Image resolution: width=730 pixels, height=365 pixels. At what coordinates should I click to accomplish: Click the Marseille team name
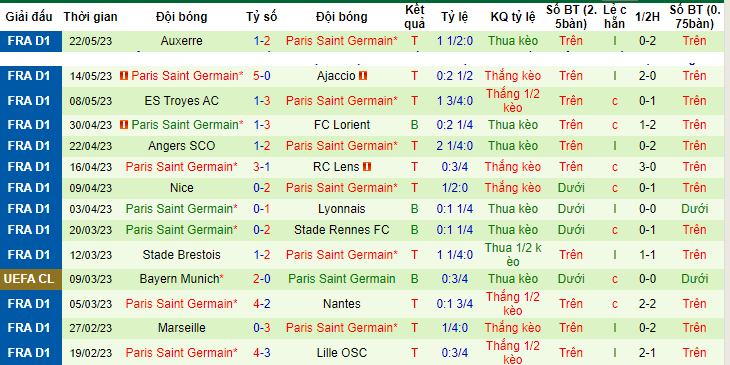click(182, 328)
